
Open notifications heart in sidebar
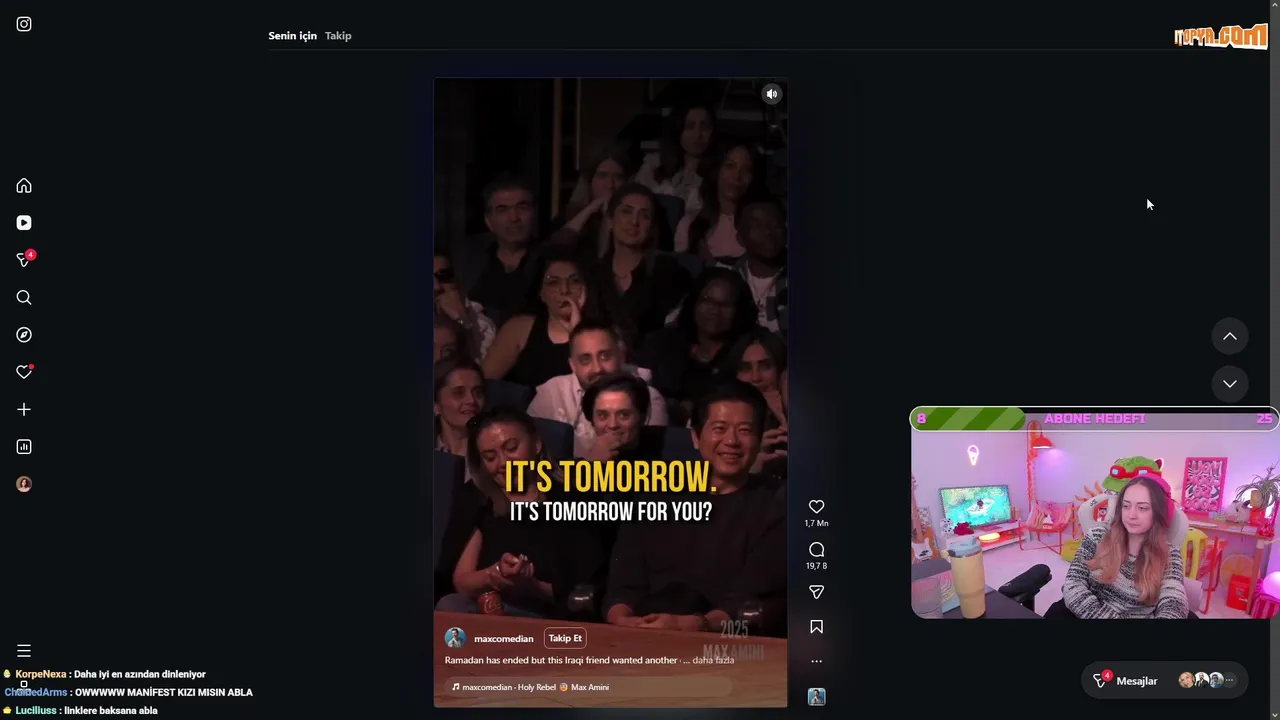pos(25,372)
